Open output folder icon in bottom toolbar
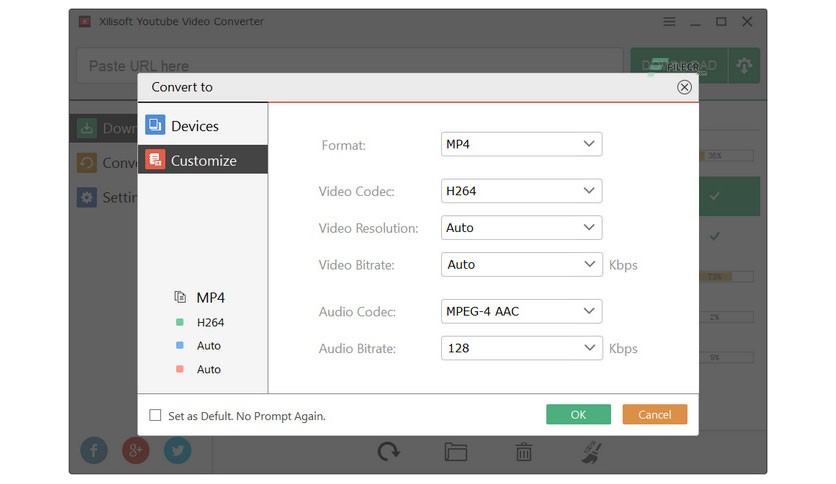 tap(456, 452)
